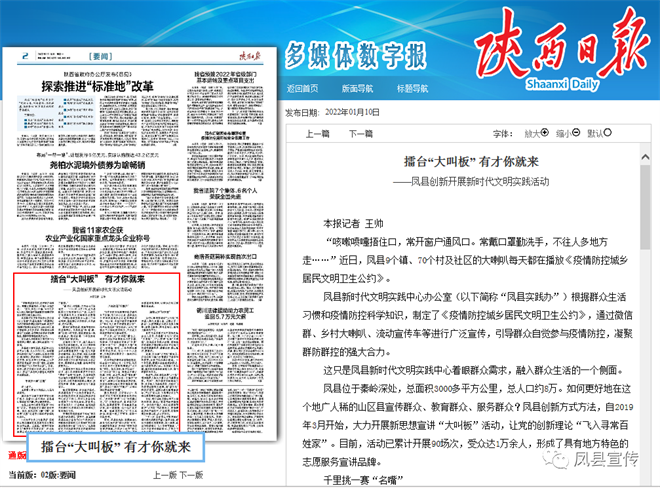The height and width of the screenshot is (488, 660).
Task: Go to next page edition 下一版
Action: click(191, 475)
